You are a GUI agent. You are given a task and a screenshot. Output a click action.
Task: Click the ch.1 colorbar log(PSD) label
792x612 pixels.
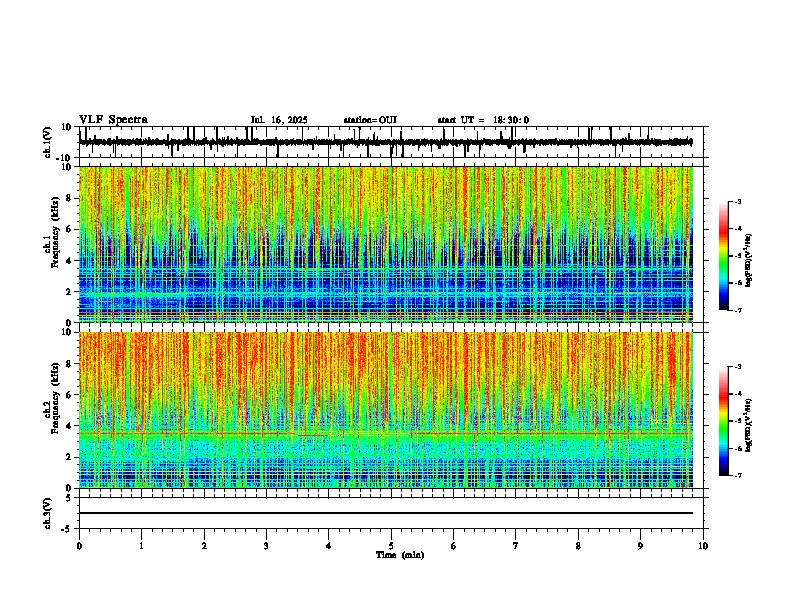[x=748, y=260]
